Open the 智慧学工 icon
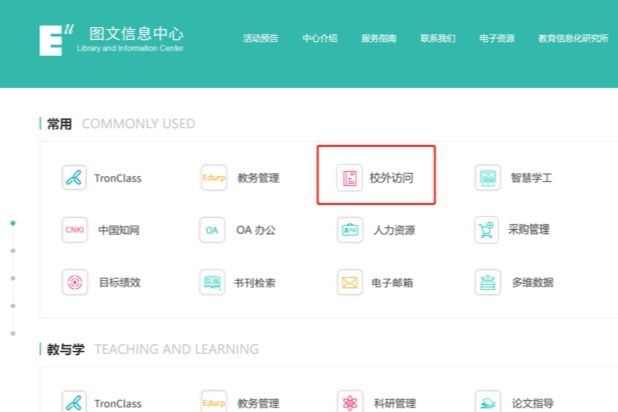This screenshot has width=618, height=412. [x=488, y=178]
